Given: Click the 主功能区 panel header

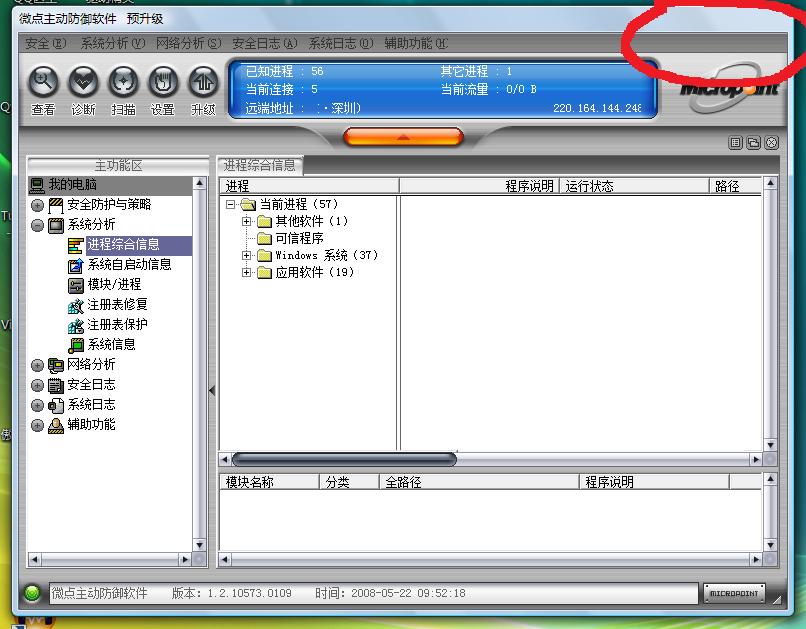Looking at the screenshot, I should 118,165.
